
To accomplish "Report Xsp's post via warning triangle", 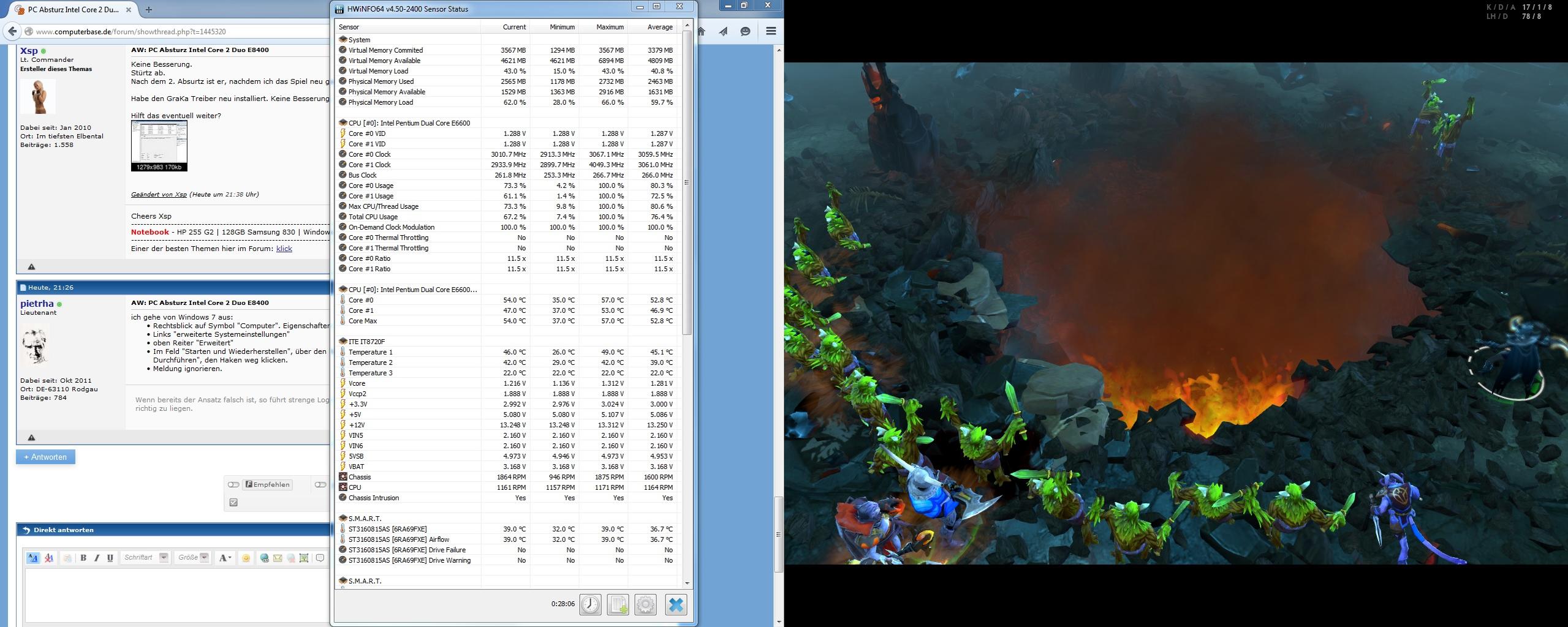I will pyautogui.click(x=32, y=266).
